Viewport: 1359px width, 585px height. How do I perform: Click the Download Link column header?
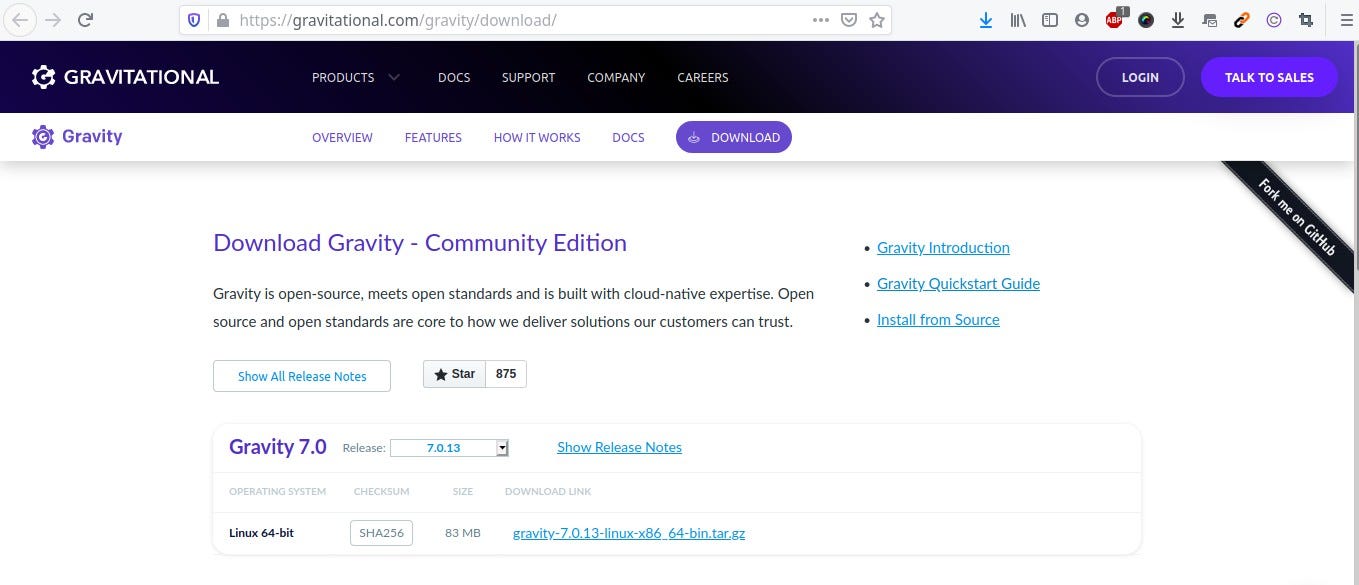[548, 492]
